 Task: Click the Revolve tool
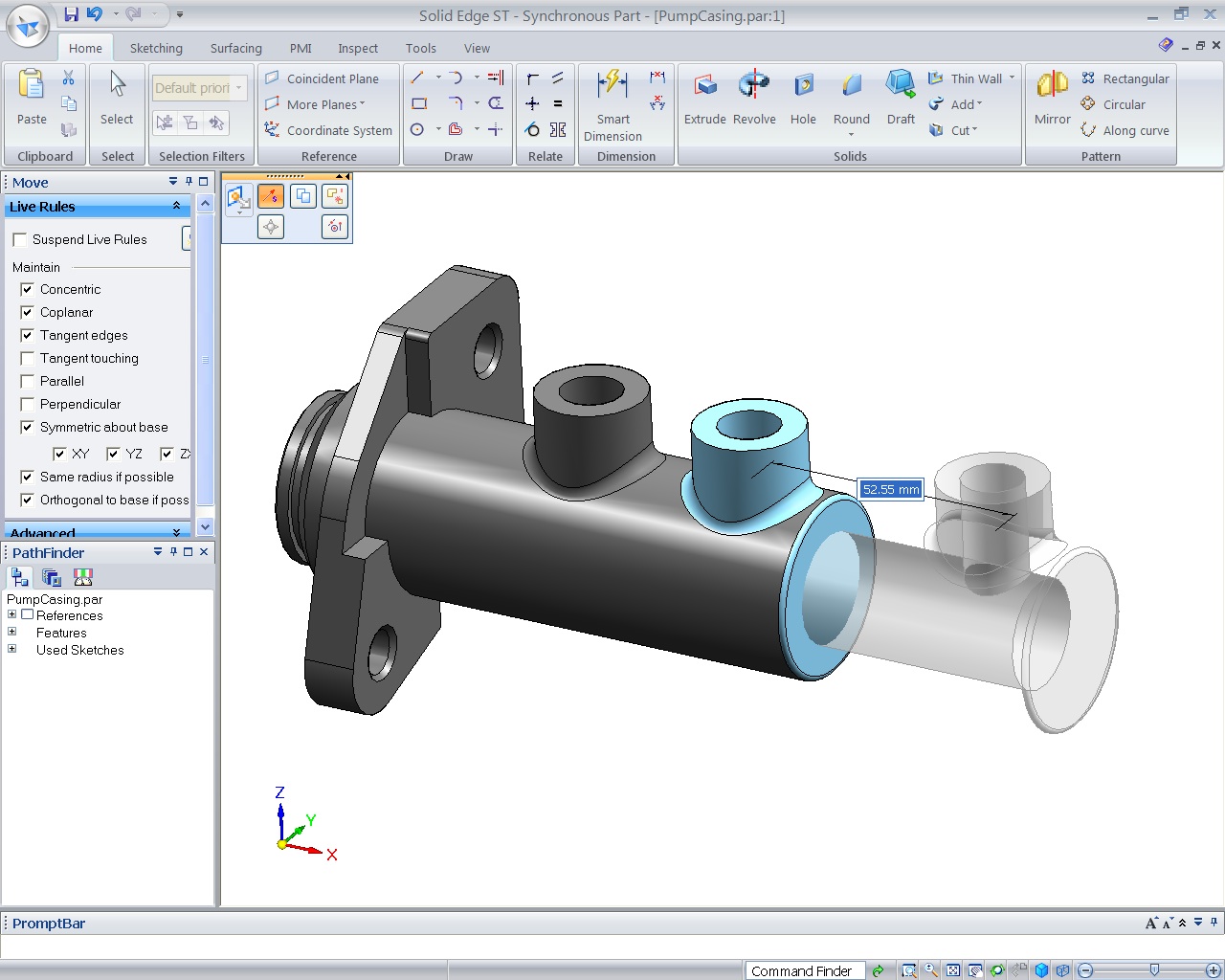pos(754,97)
